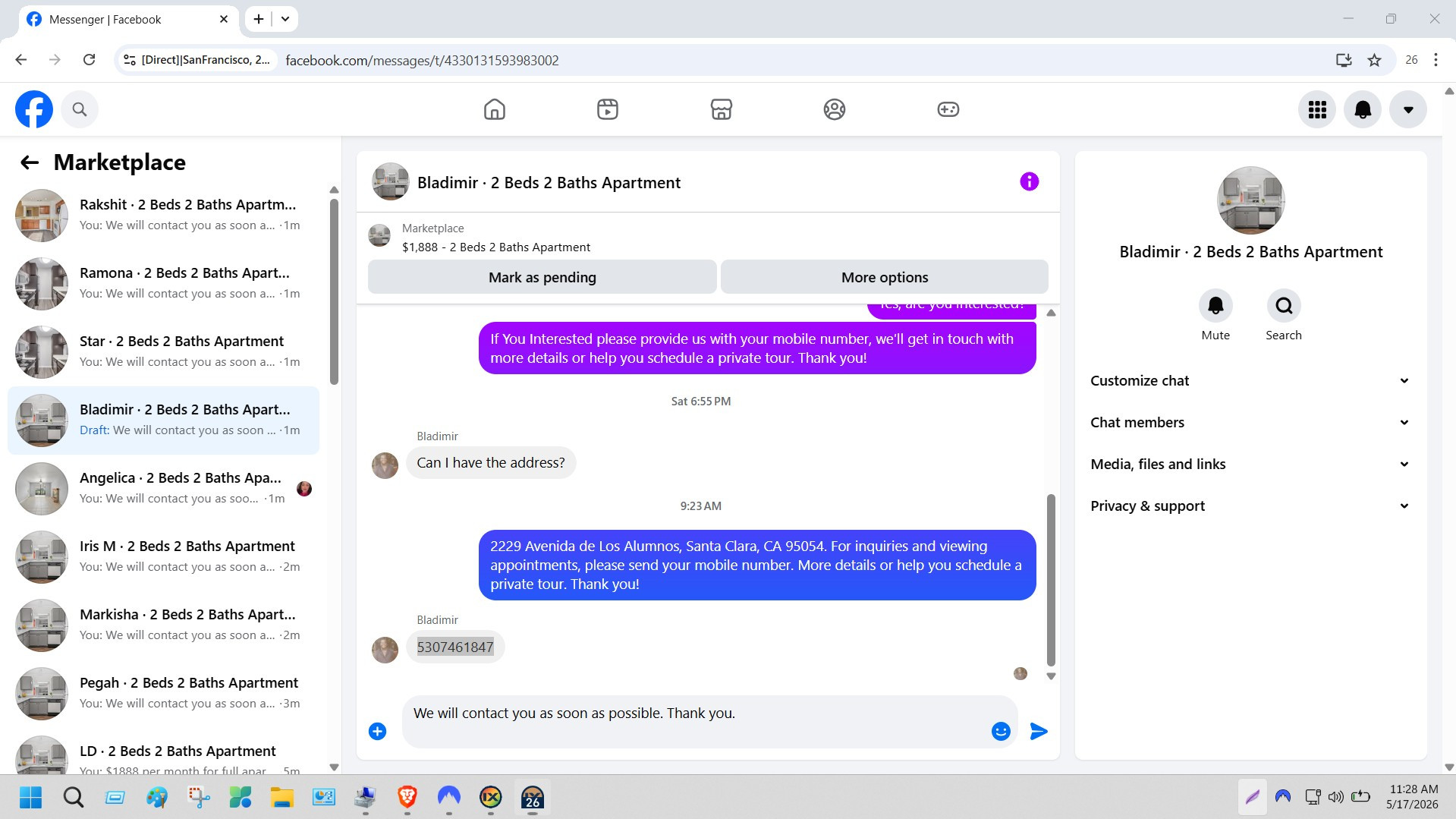Viewport: 1456px width, 819px height.
Task: Open Facebook notifications bell
Action: (x=1363, y=110)
